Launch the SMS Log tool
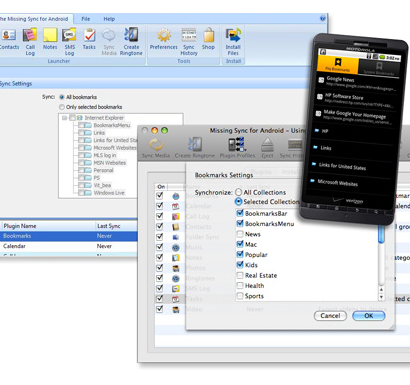The image size is (410, 385). (69, 42)
